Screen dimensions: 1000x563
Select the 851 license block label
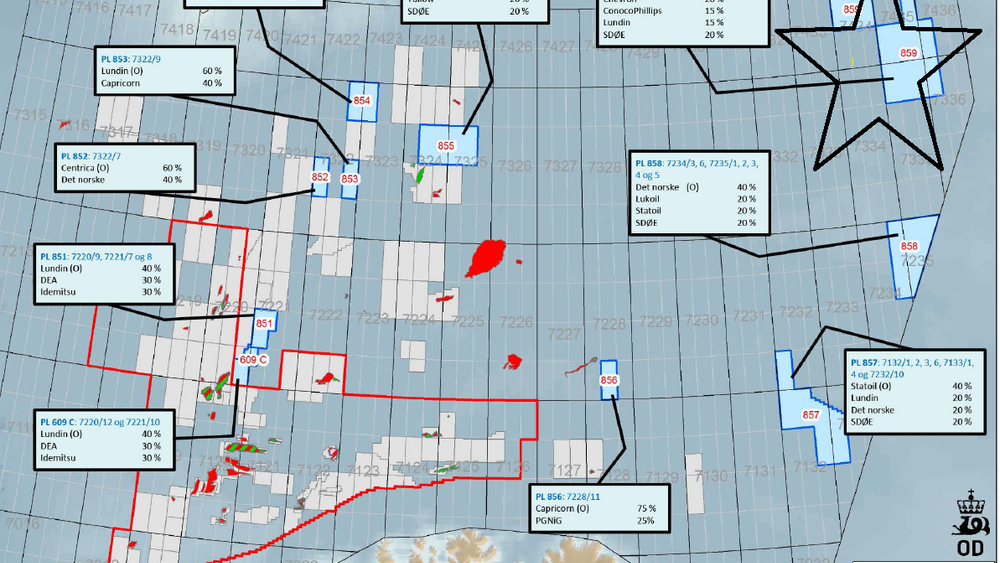click(x=264, y=323)
